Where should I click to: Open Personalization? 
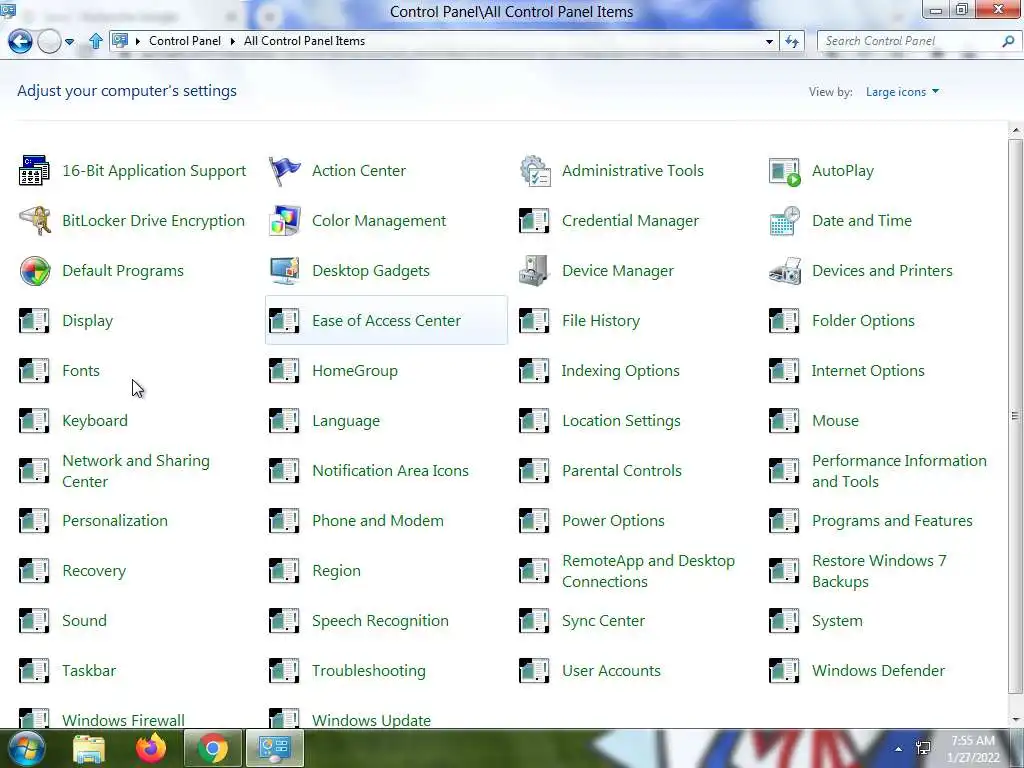coord(115,521)
